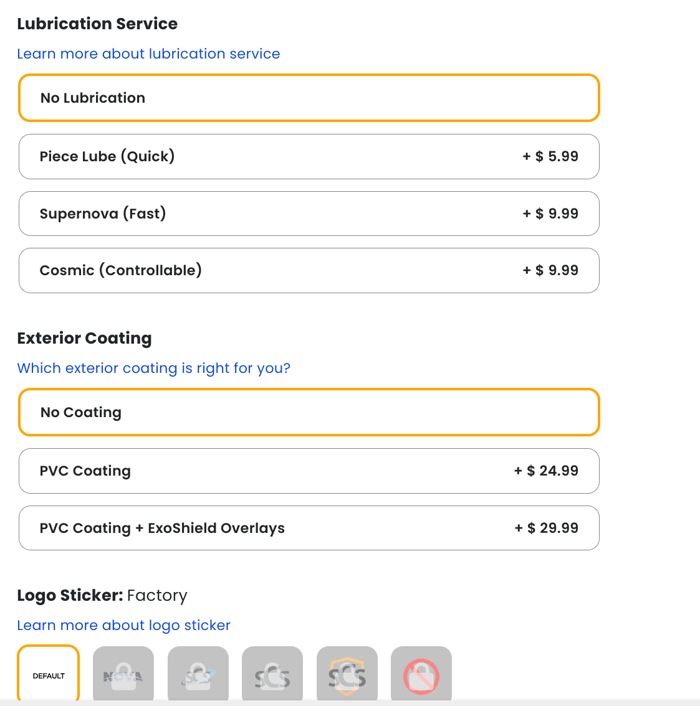This screenshot has height=706, width=700.
Task: Select PVC Coating + ExoShield Overlays
Action: click(308, 528)
